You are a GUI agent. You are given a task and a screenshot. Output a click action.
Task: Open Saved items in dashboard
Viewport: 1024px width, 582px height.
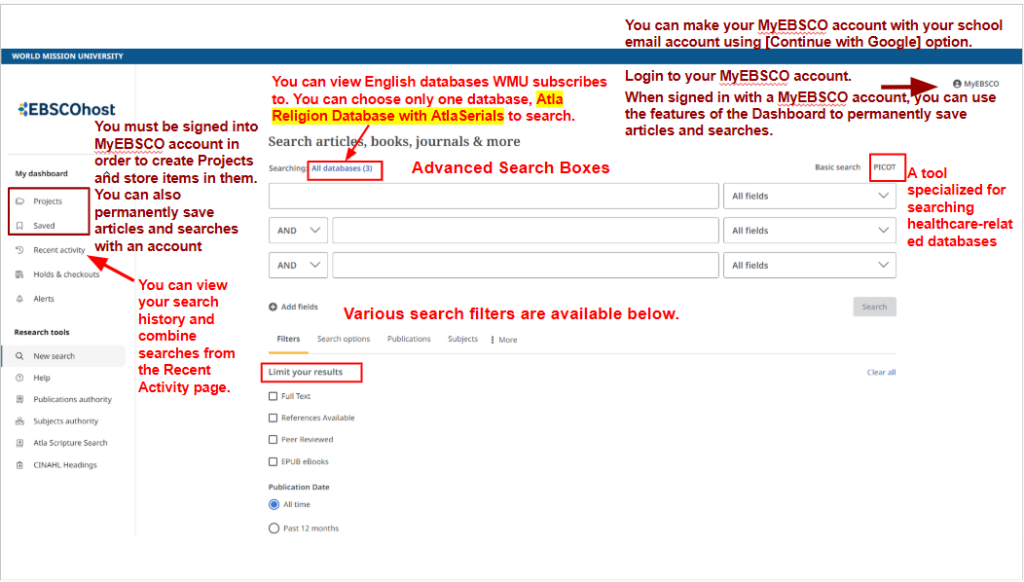44,225
